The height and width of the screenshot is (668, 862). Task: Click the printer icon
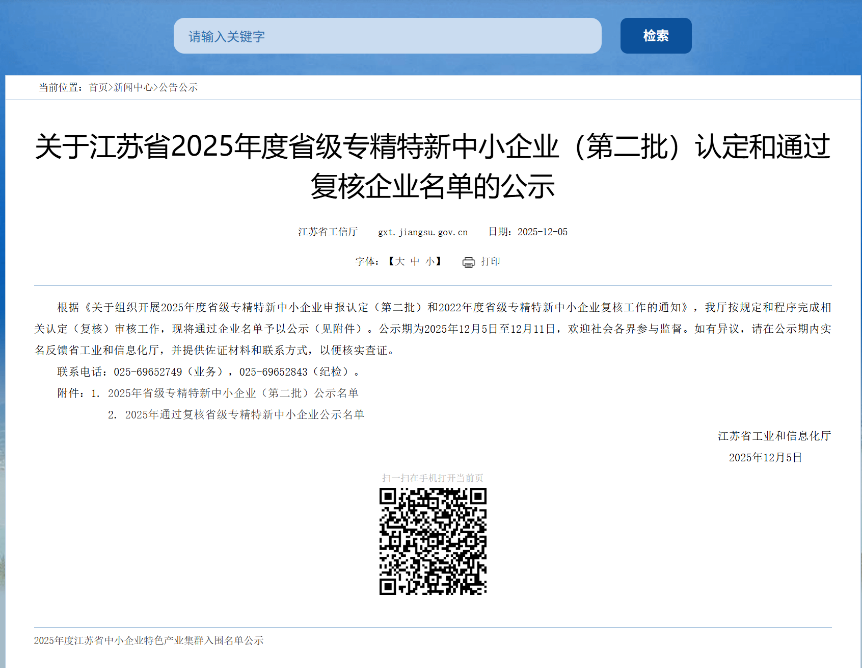coord(468,262)
